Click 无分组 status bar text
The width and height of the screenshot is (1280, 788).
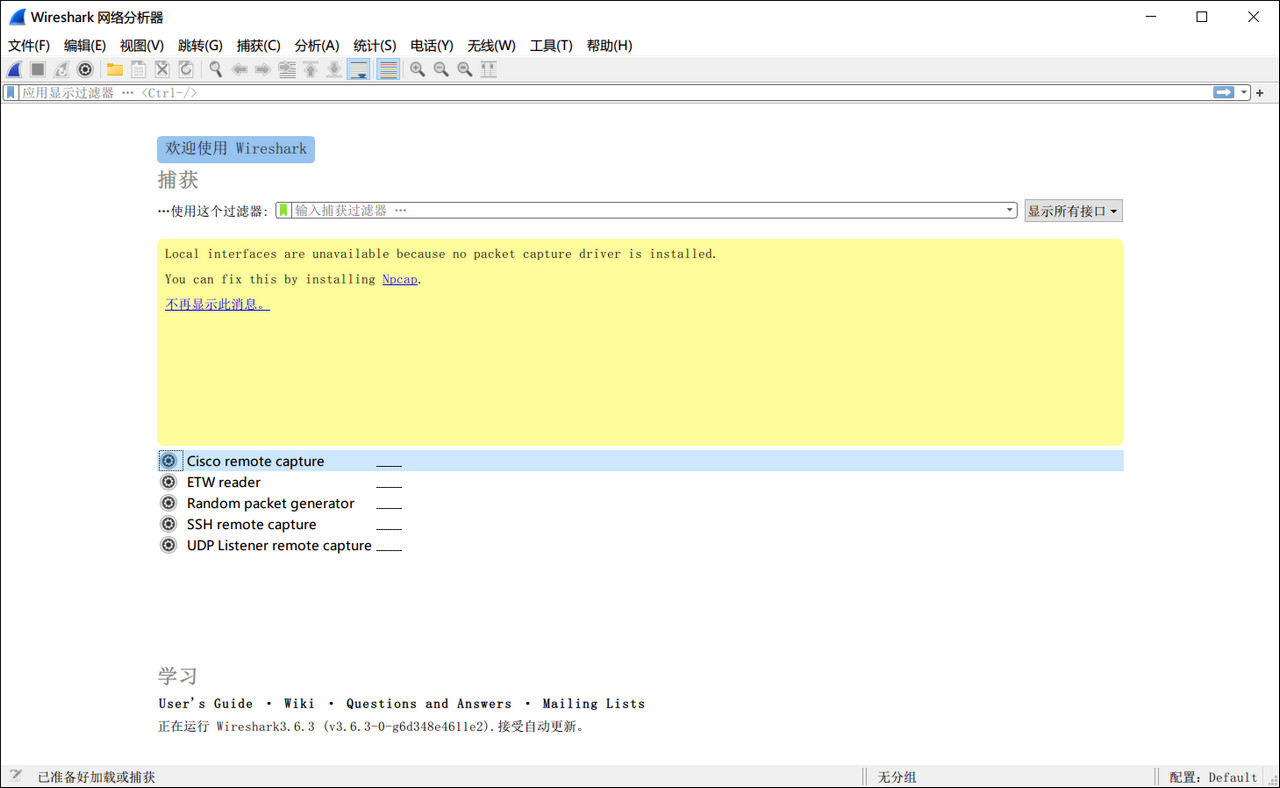pos(897,777)
